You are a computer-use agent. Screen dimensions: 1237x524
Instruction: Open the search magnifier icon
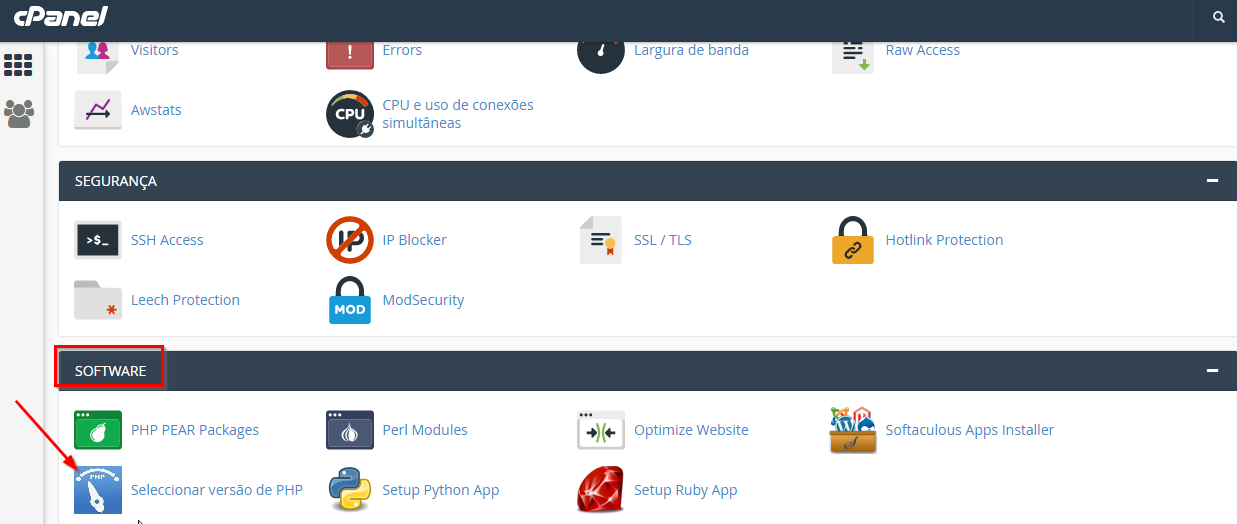point(1218,17)
